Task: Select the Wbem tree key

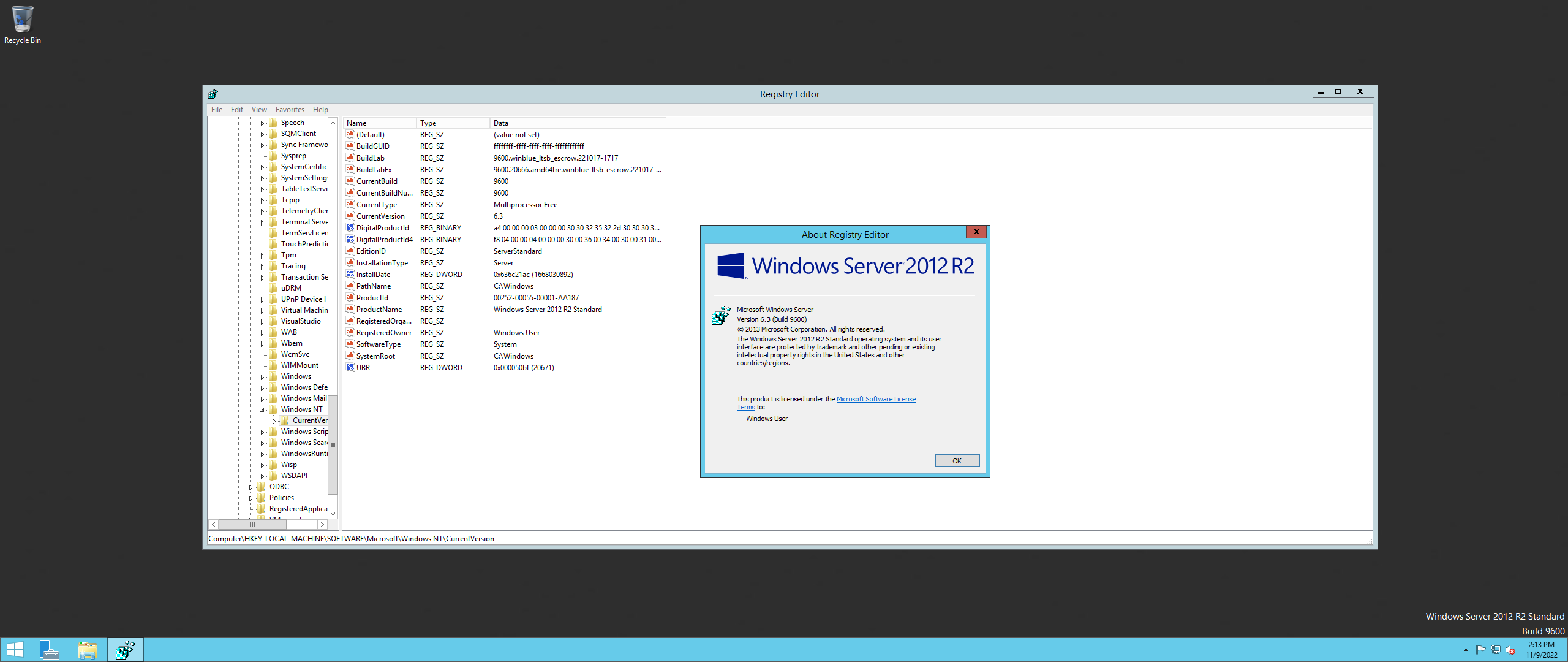Action: point(292,343)
